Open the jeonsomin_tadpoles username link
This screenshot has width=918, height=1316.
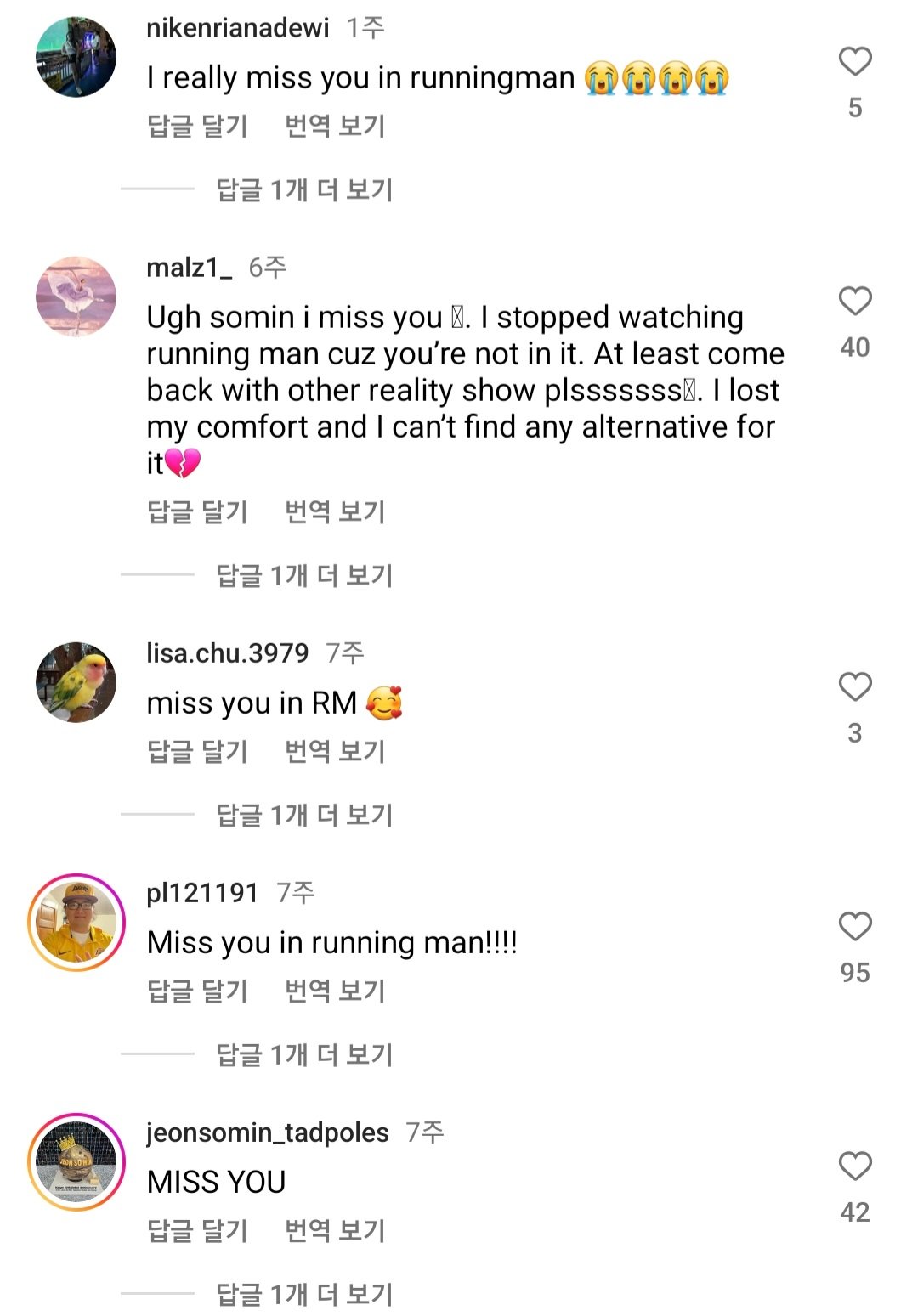pyautogui.click(x=268, y=1132)
